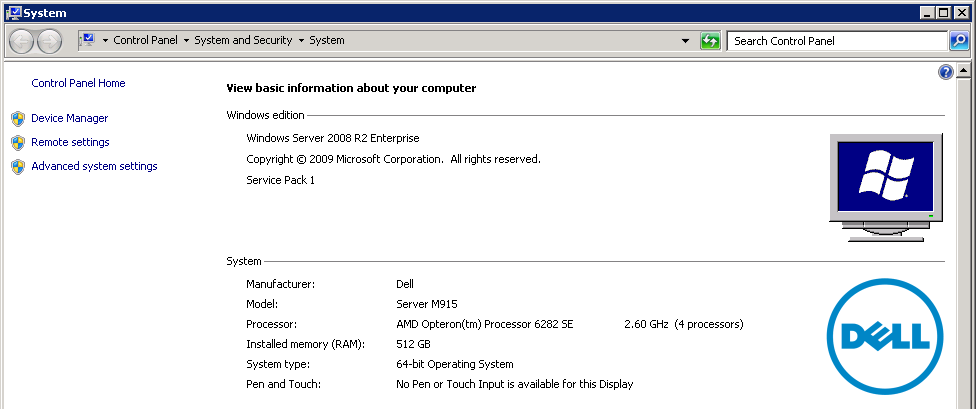976x409 pixels.
Task: Click the model value Server M915
Action: [427, 304]
